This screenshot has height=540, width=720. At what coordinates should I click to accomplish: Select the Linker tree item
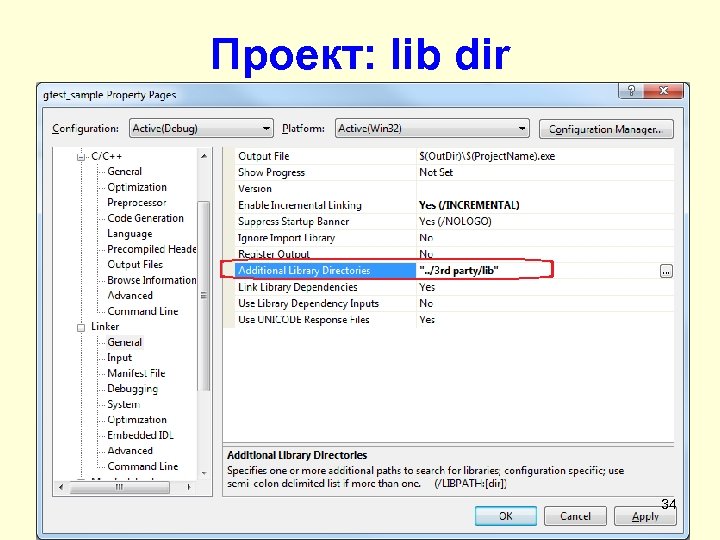[105, 326]
